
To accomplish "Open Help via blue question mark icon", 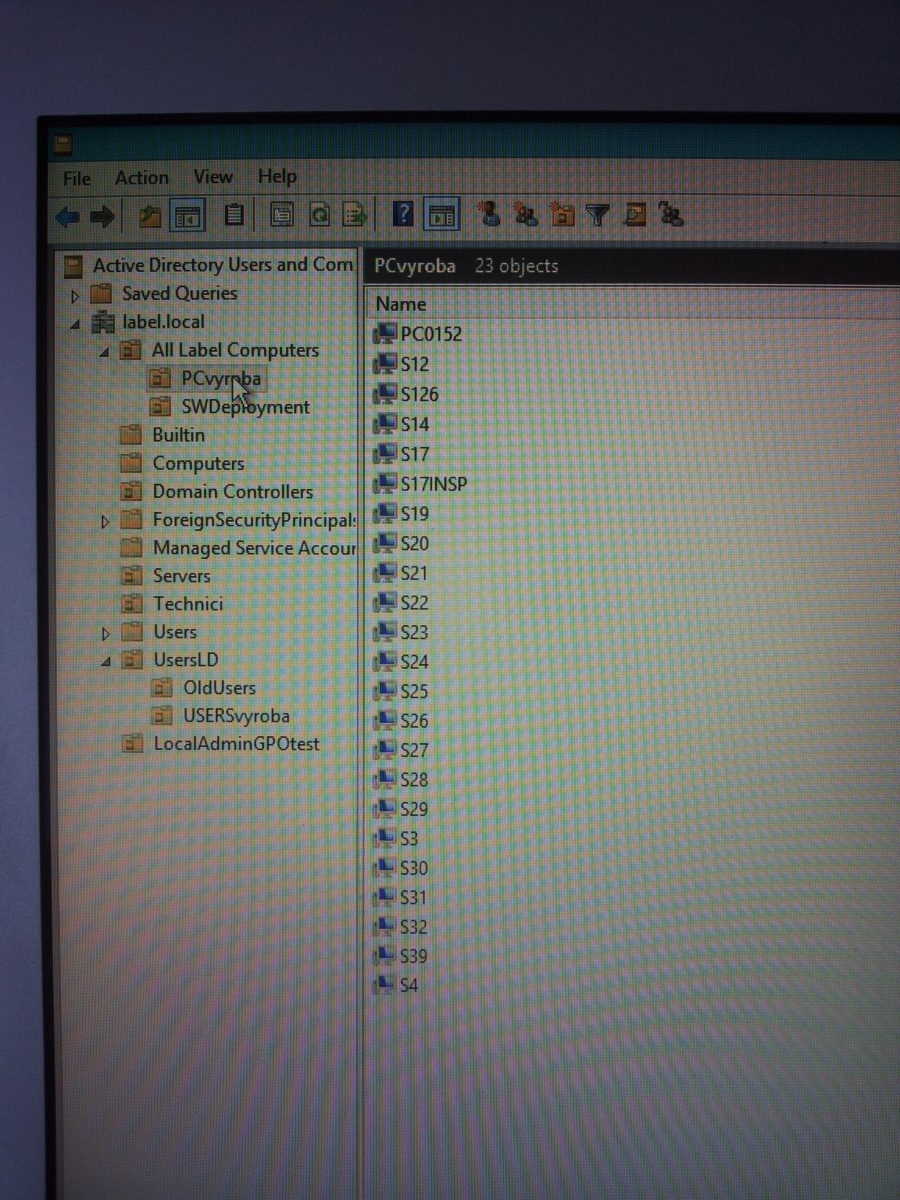I will [402, 214].
